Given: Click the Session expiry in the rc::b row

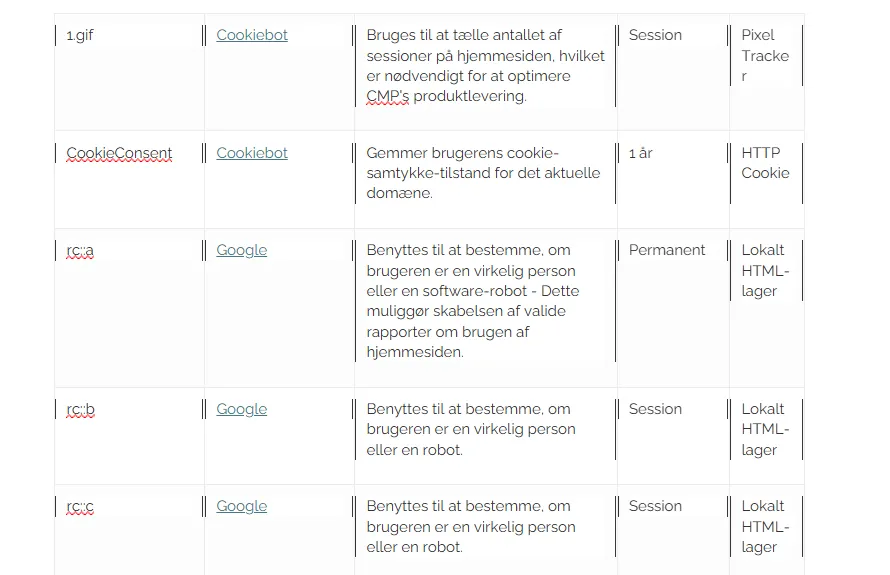Looking at the screenshot, I should click(x=655, y=409).
